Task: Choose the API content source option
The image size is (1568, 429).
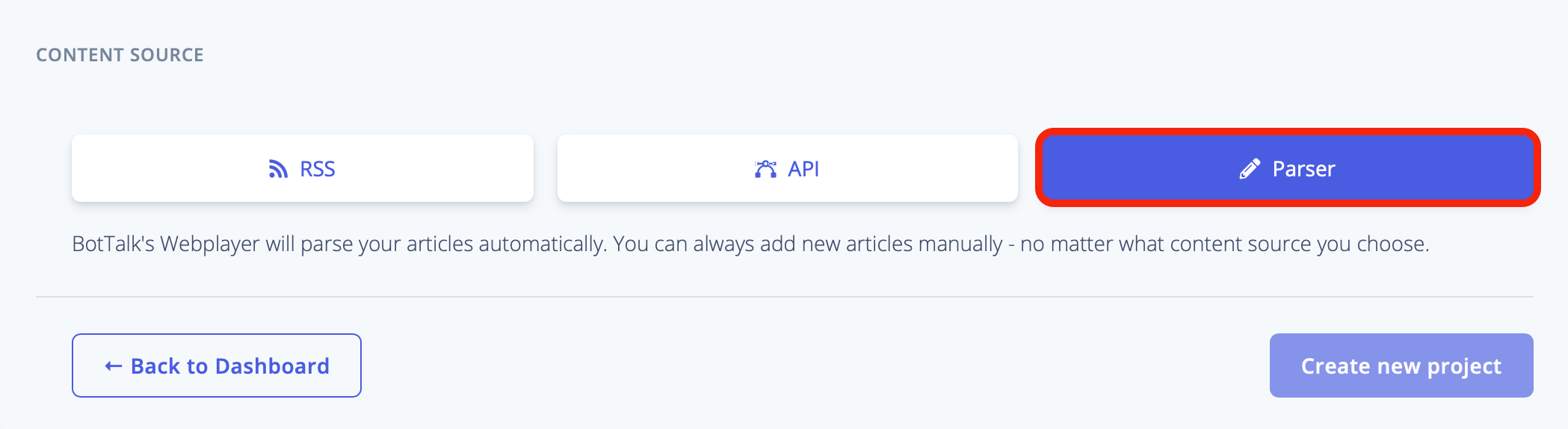Action: pos(788,168)
